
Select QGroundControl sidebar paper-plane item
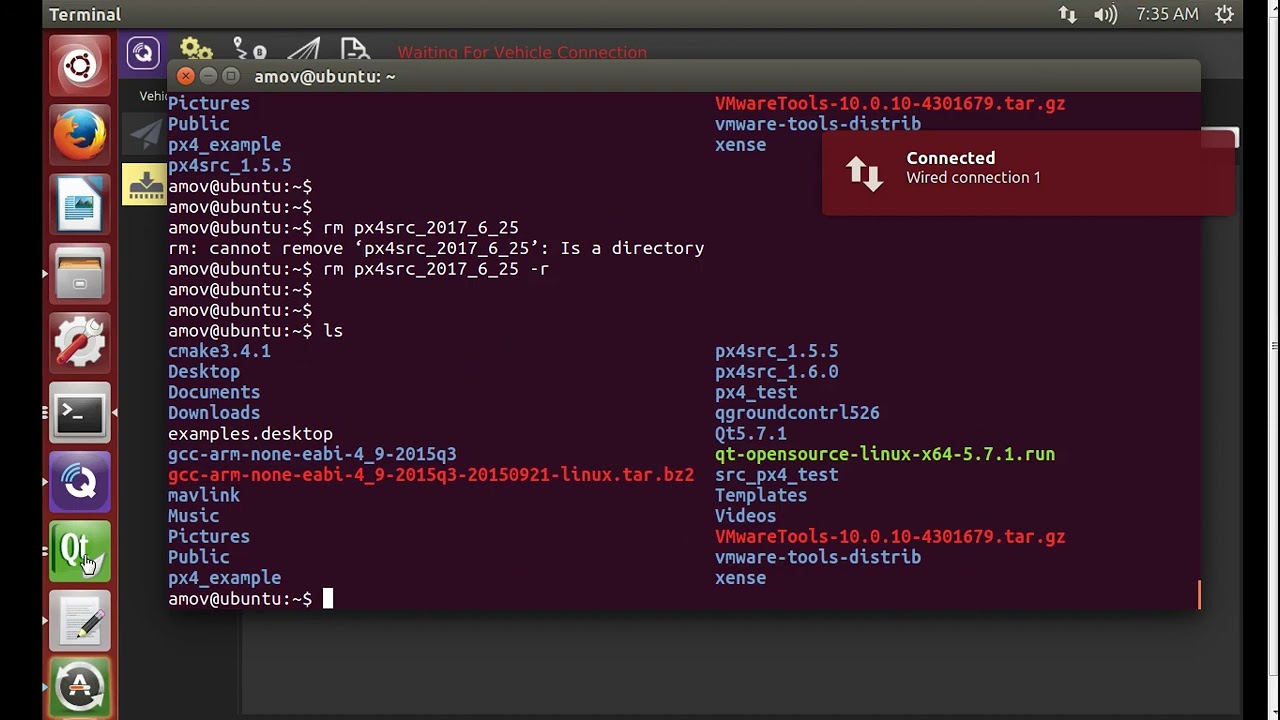click(145, 134)
